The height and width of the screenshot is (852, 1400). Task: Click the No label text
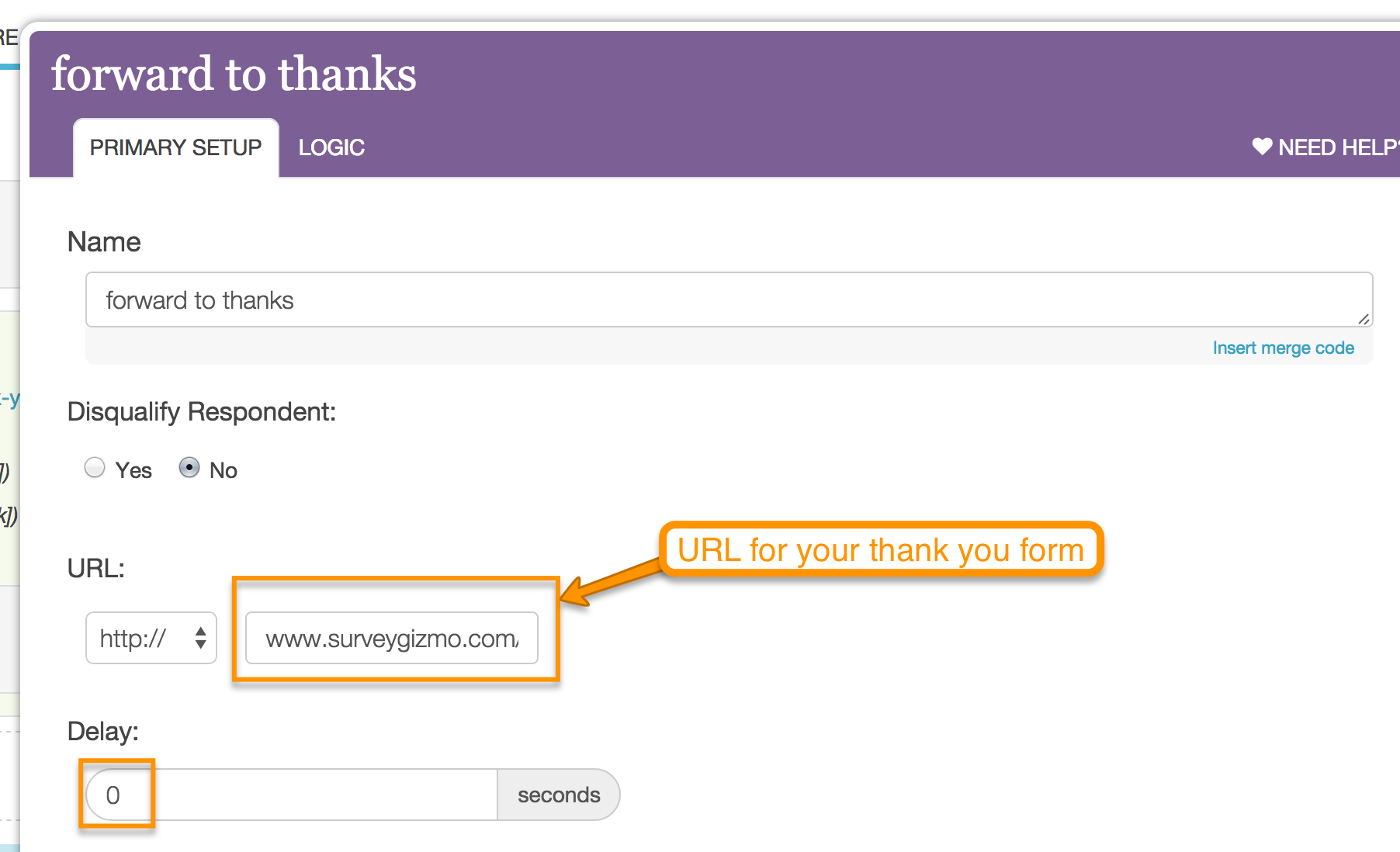(x=224, y=470)
